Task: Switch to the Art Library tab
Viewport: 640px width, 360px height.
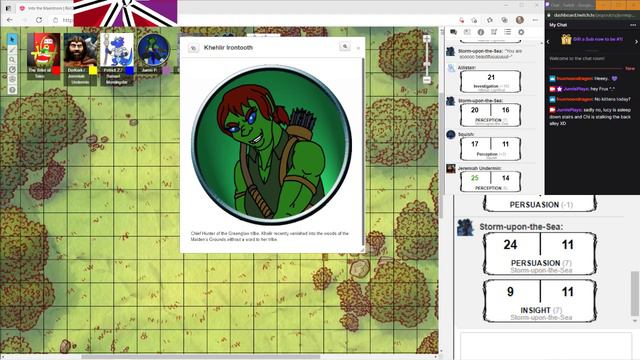Action: click(467, 32)
